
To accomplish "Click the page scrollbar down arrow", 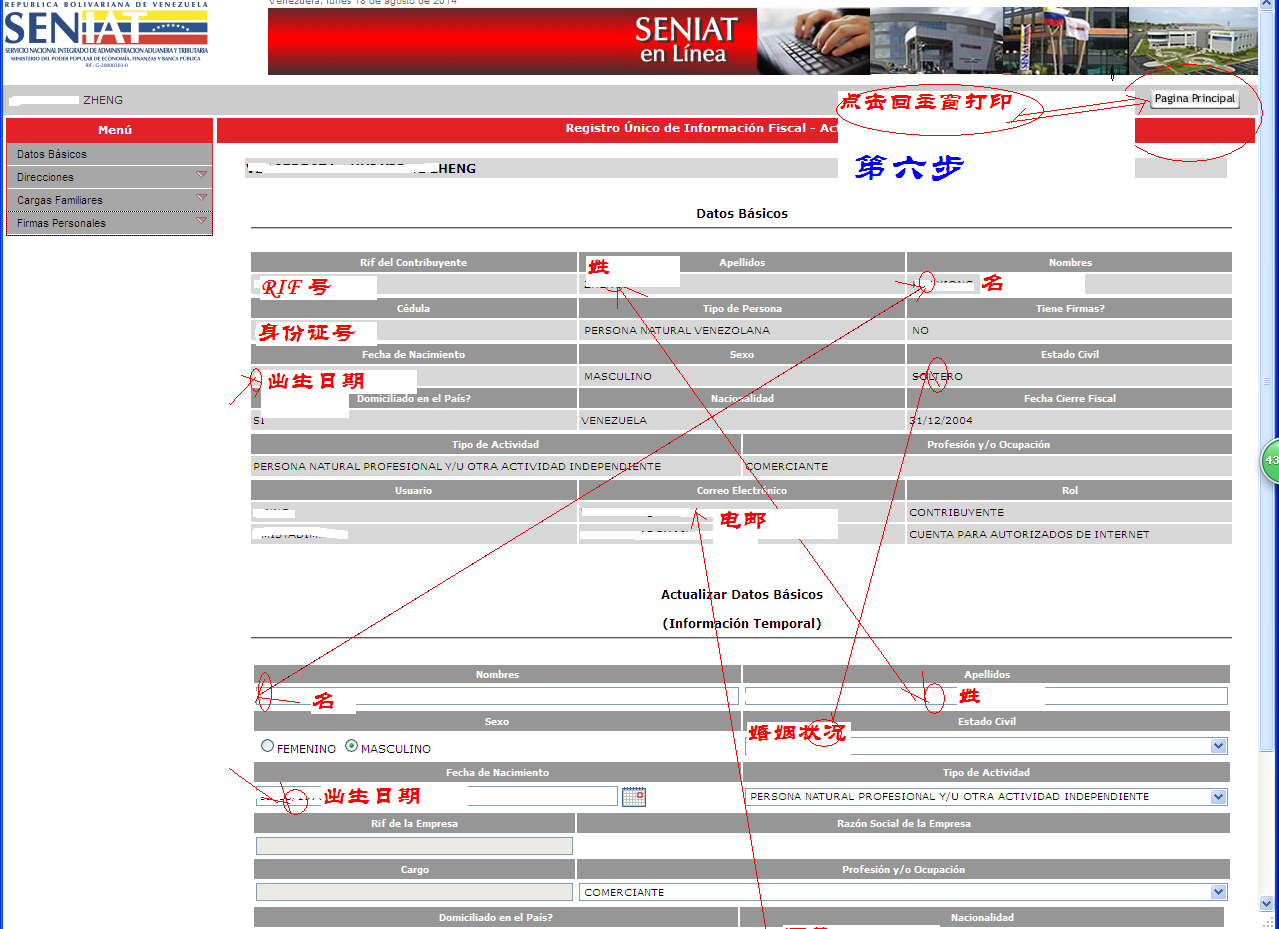I will pyautogui.click(x=1267, y=903).
